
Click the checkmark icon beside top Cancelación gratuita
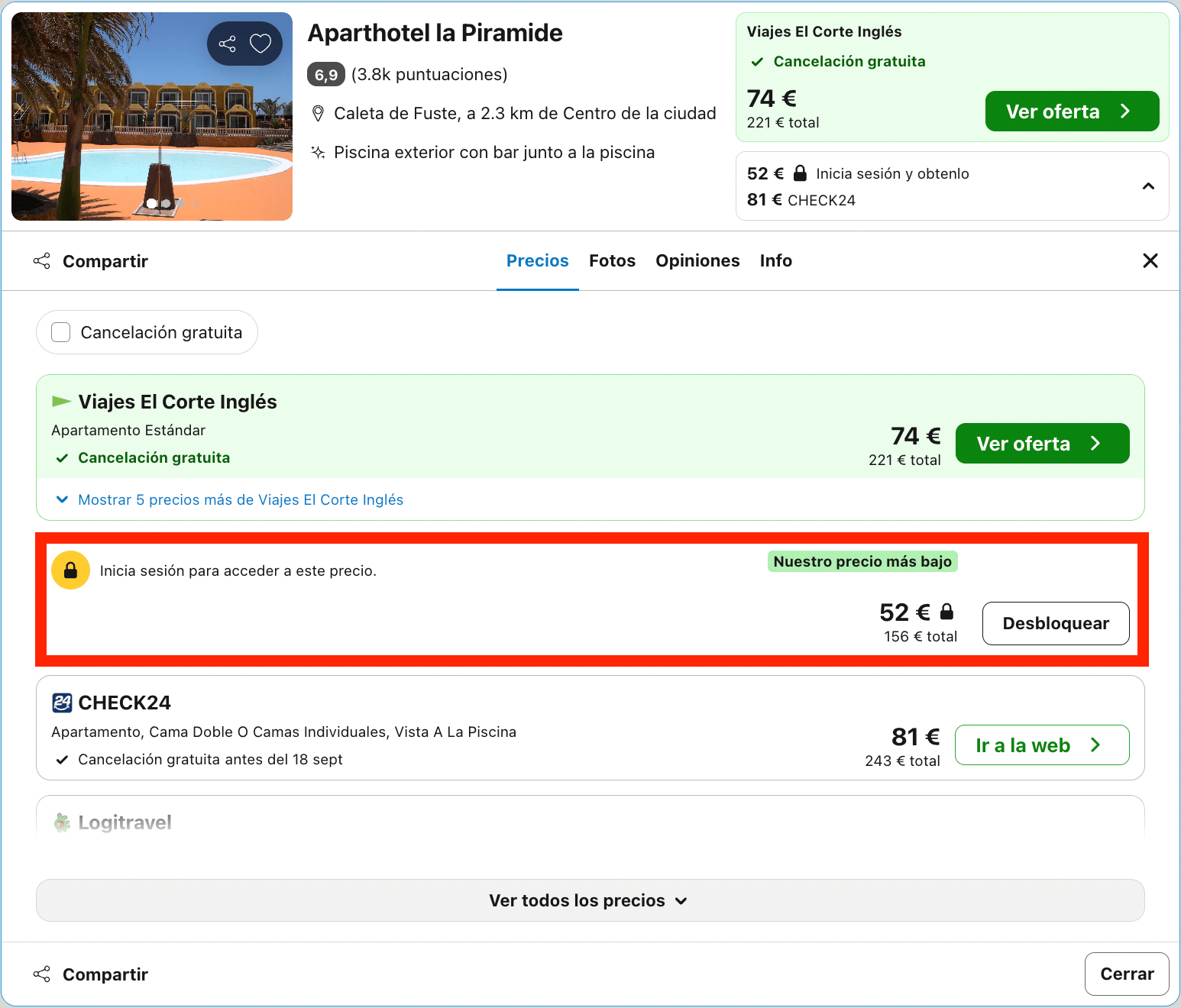757,62
